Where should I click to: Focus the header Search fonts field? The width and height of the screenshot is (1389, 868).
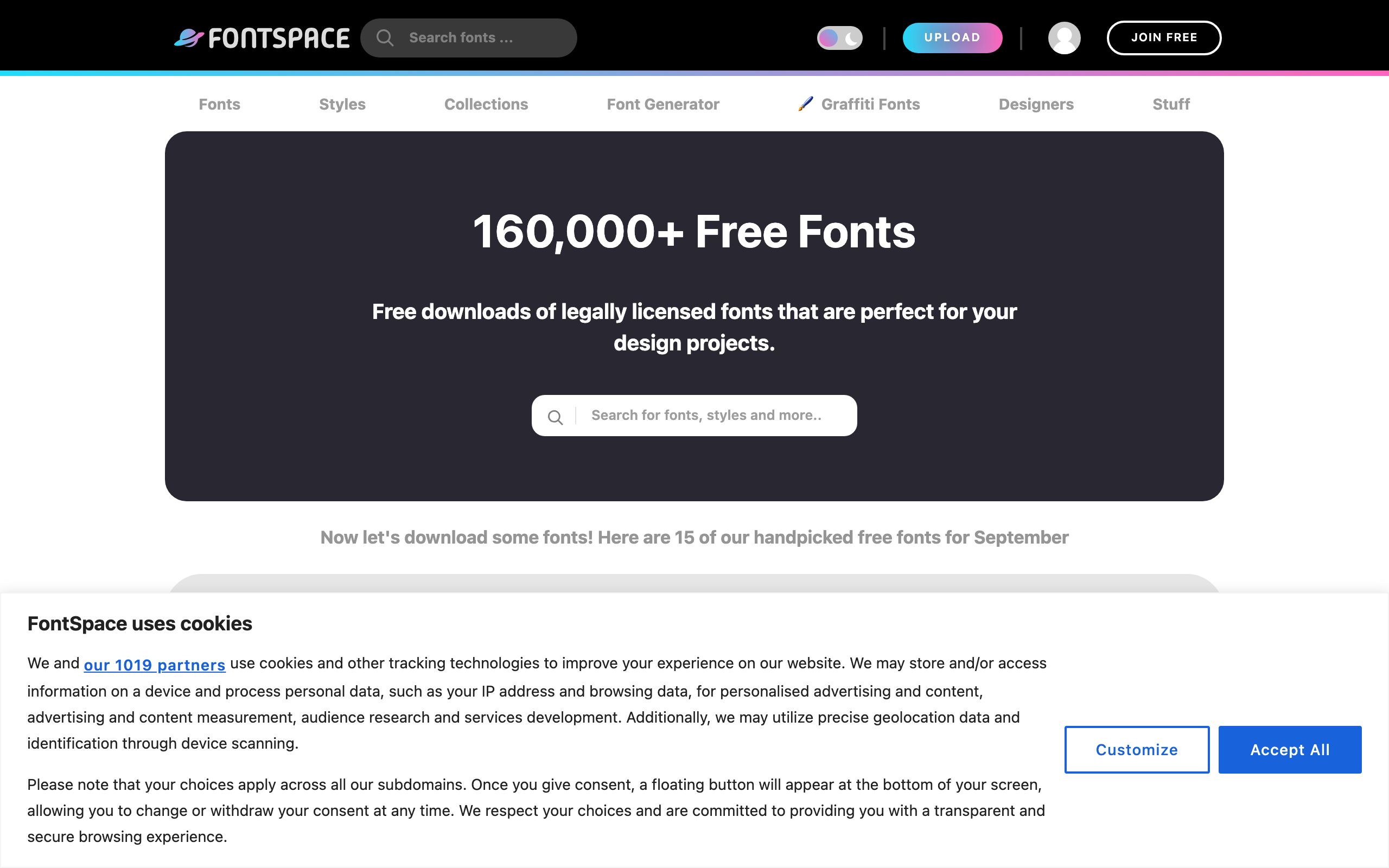coord(468,38)
